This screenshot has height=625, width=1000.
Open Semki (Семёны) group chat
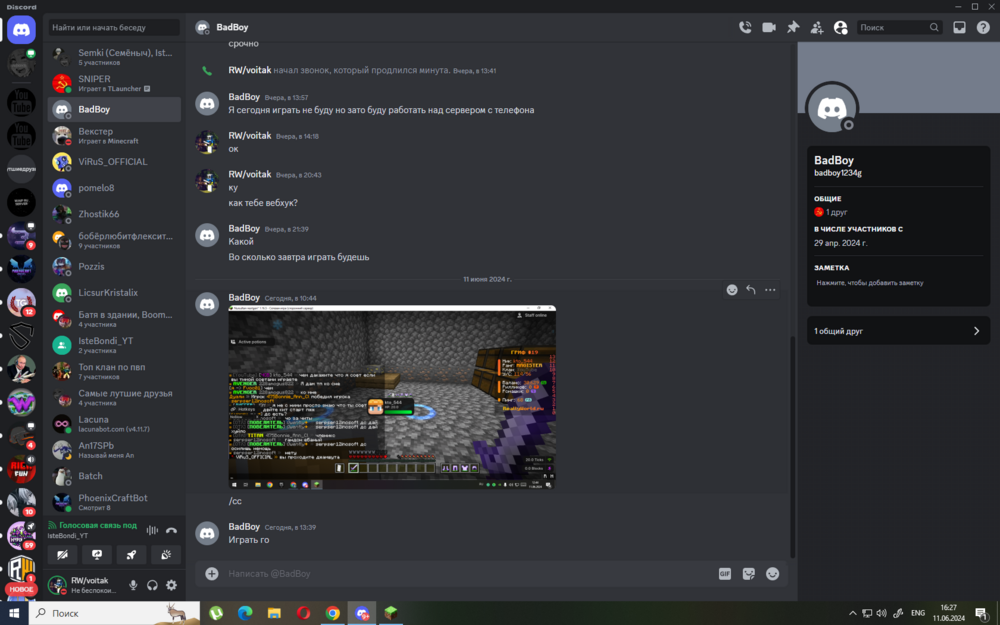[114, 57]
